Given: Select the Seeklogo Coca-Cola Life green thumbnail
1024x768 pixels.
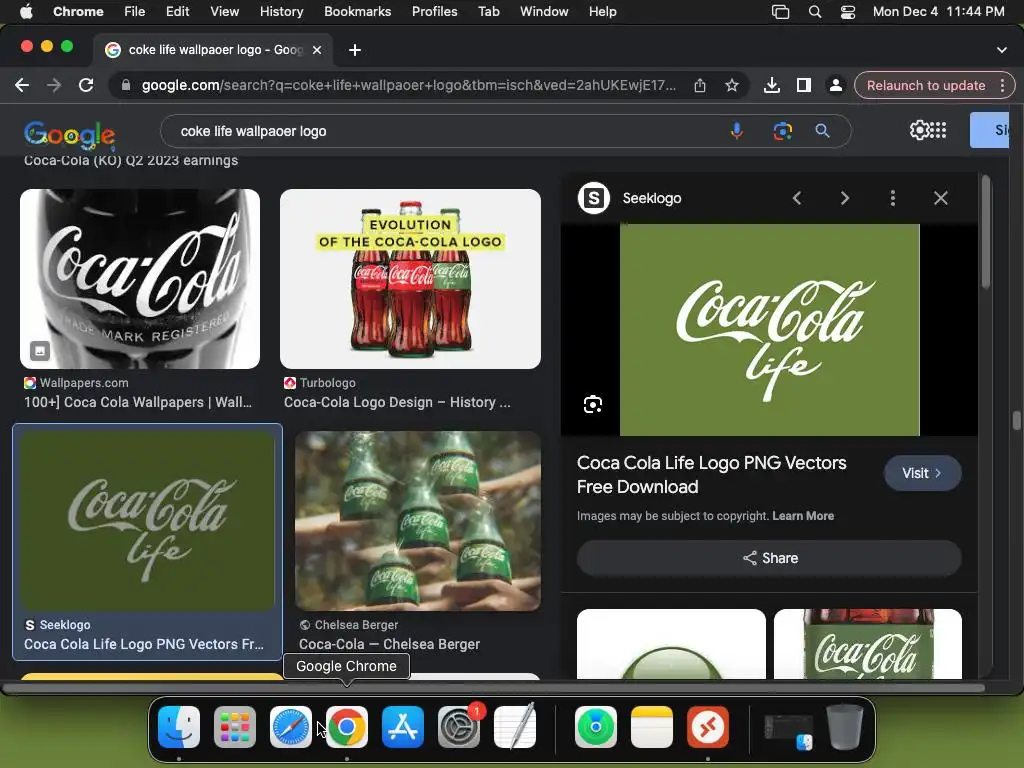Looking at the screenshot, I should click(148, 520).
